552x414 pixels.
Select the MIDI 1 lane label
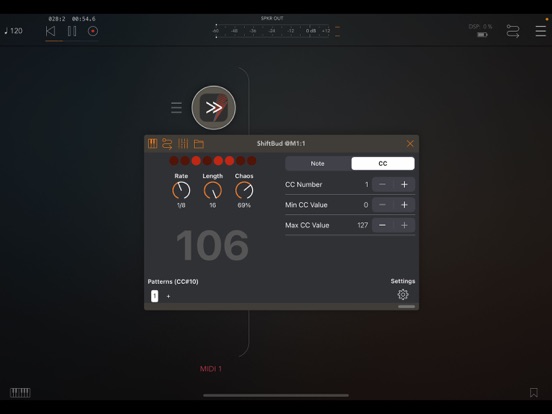[x=211, y=369]
